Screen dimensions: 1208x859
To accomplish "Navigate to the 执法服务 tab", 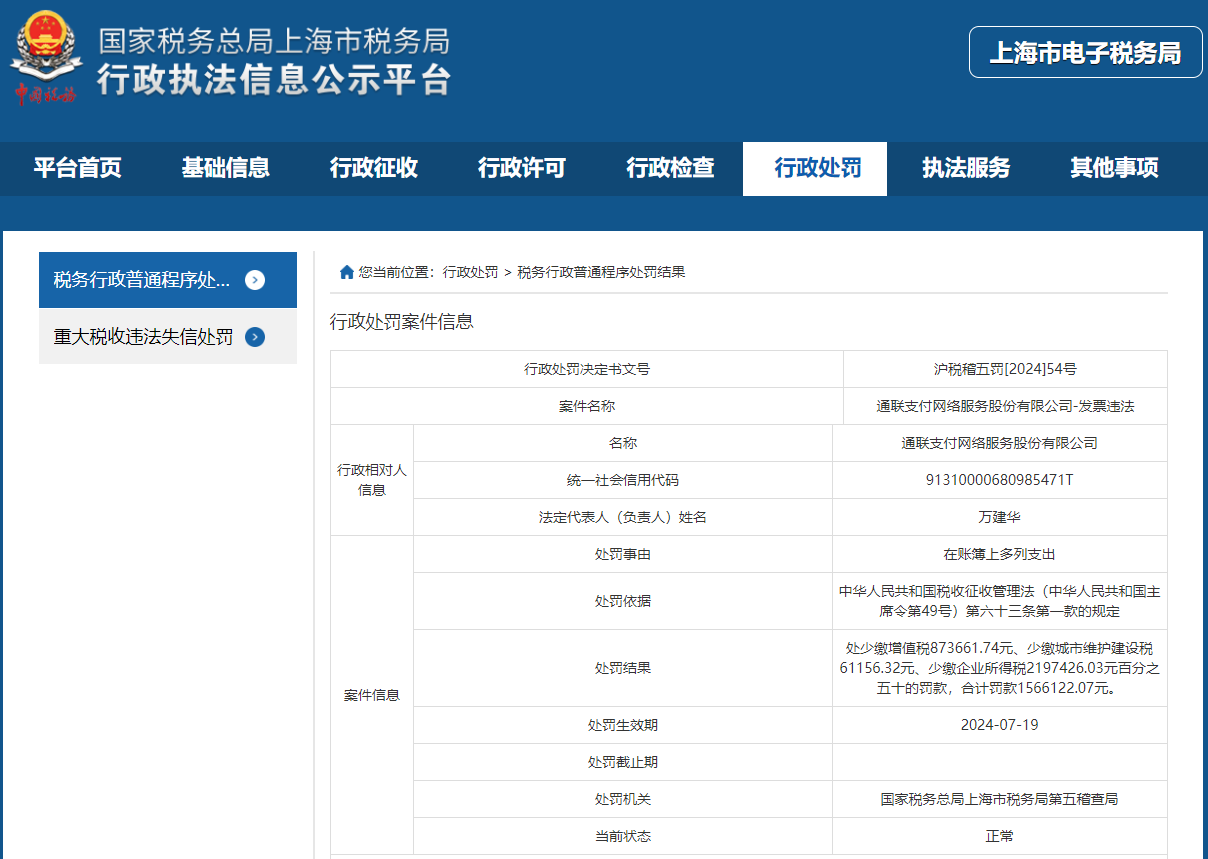I will click(966, 168).
